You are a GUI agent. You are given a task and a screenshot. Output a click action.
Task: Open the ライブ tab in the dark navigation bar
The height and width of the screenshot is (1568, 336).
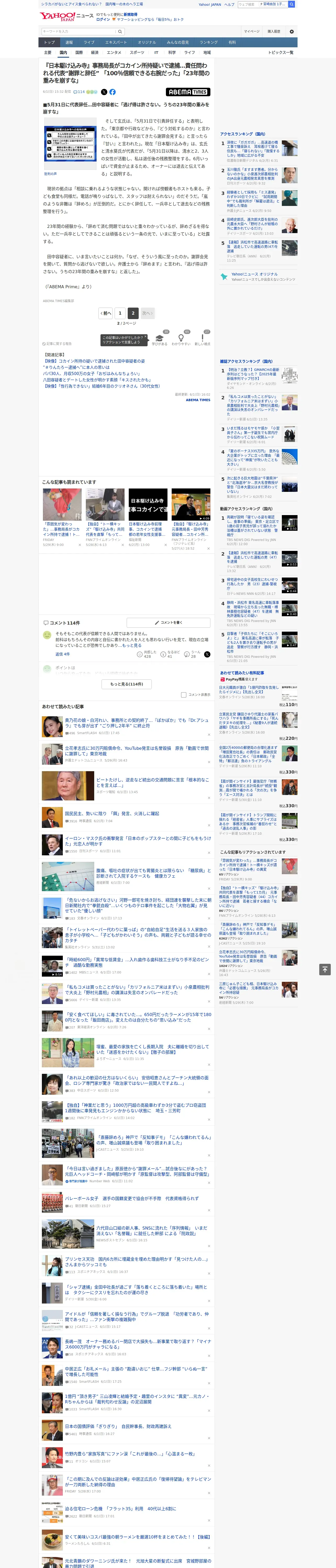pos(89,43)
